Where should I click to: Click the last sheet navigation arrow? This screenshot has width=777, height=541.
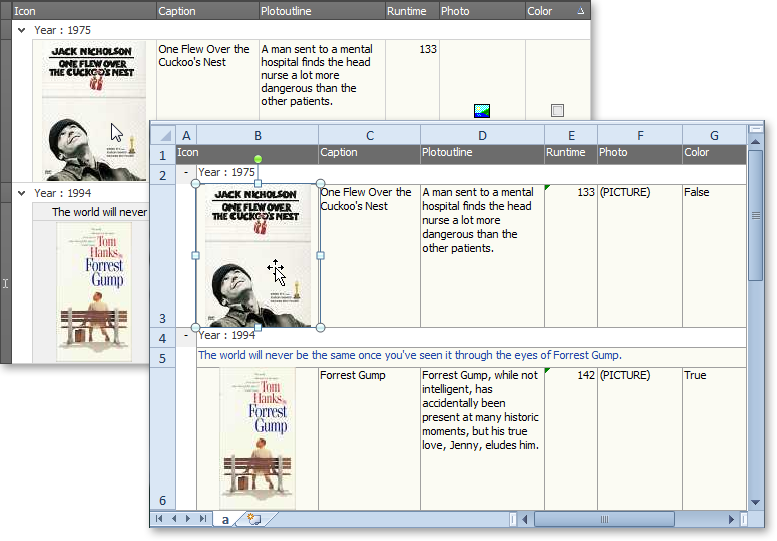point(203,519)
